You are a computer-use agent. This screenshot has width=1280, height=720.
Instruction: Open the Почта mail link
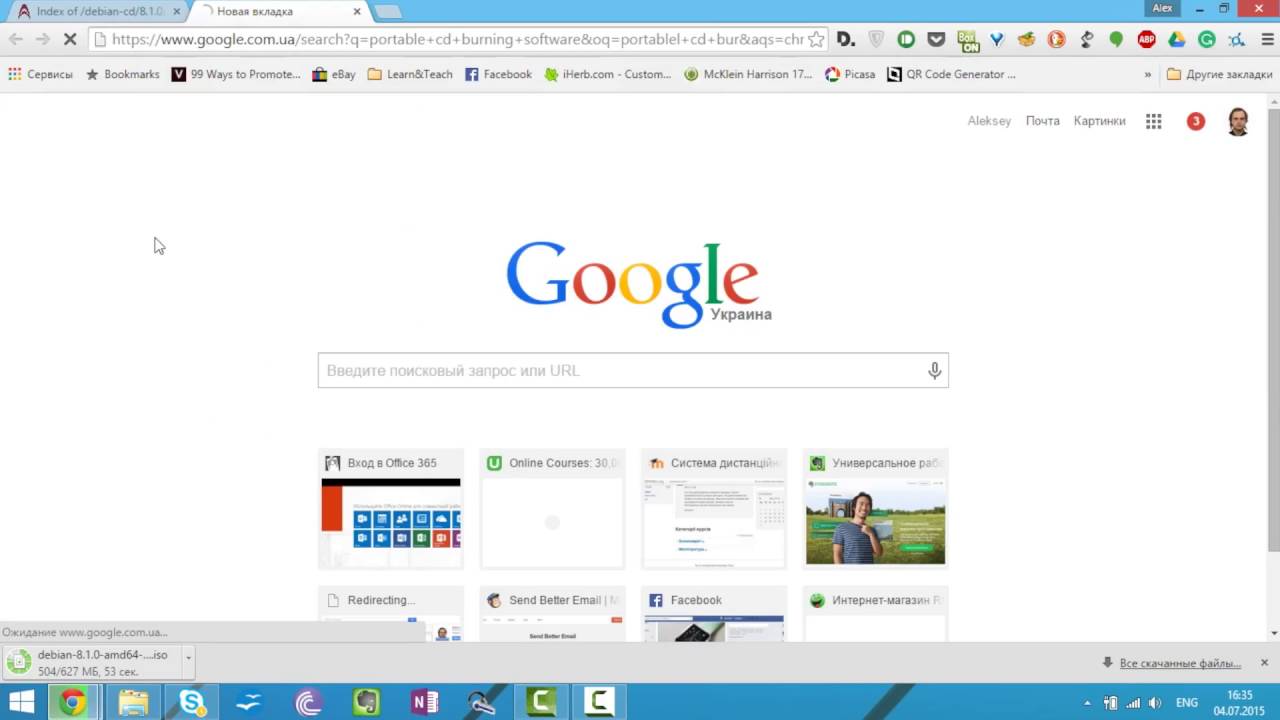(1042, 121)
